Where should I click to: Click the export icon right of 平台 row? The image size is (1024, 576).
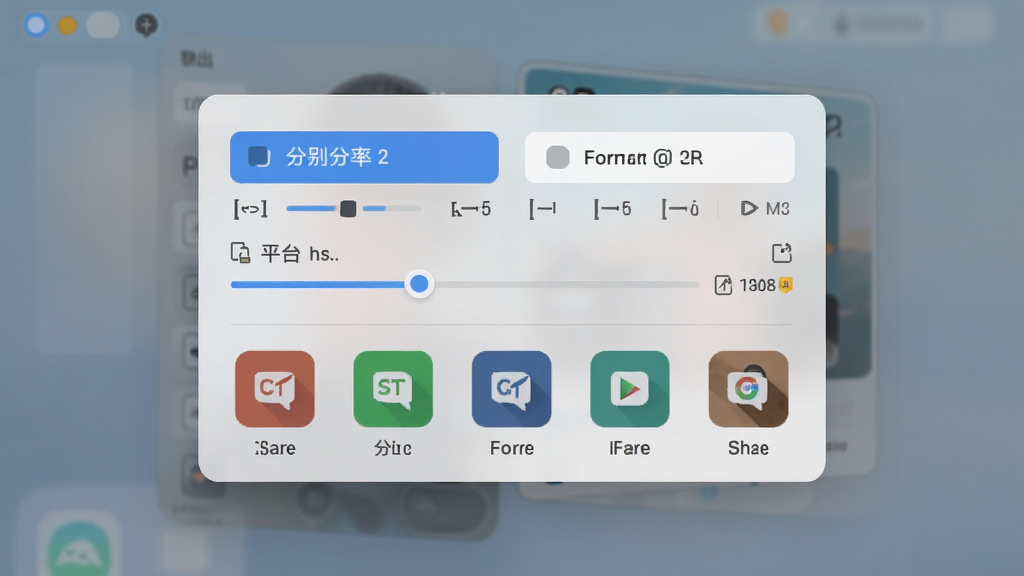pos(782,253)
